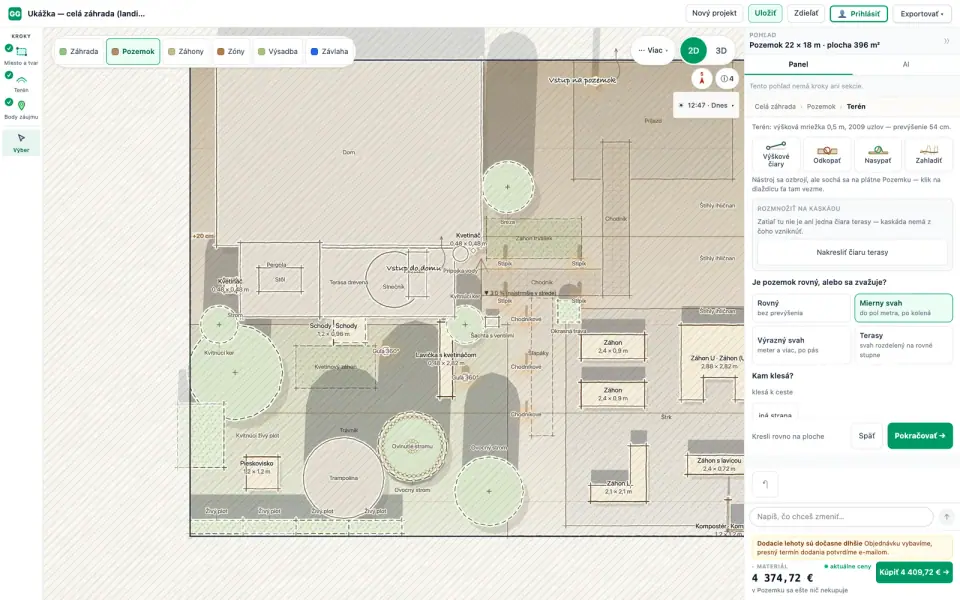Click the Napíš, čo chceš zmeniť field
960x600 pixels.
841,517
